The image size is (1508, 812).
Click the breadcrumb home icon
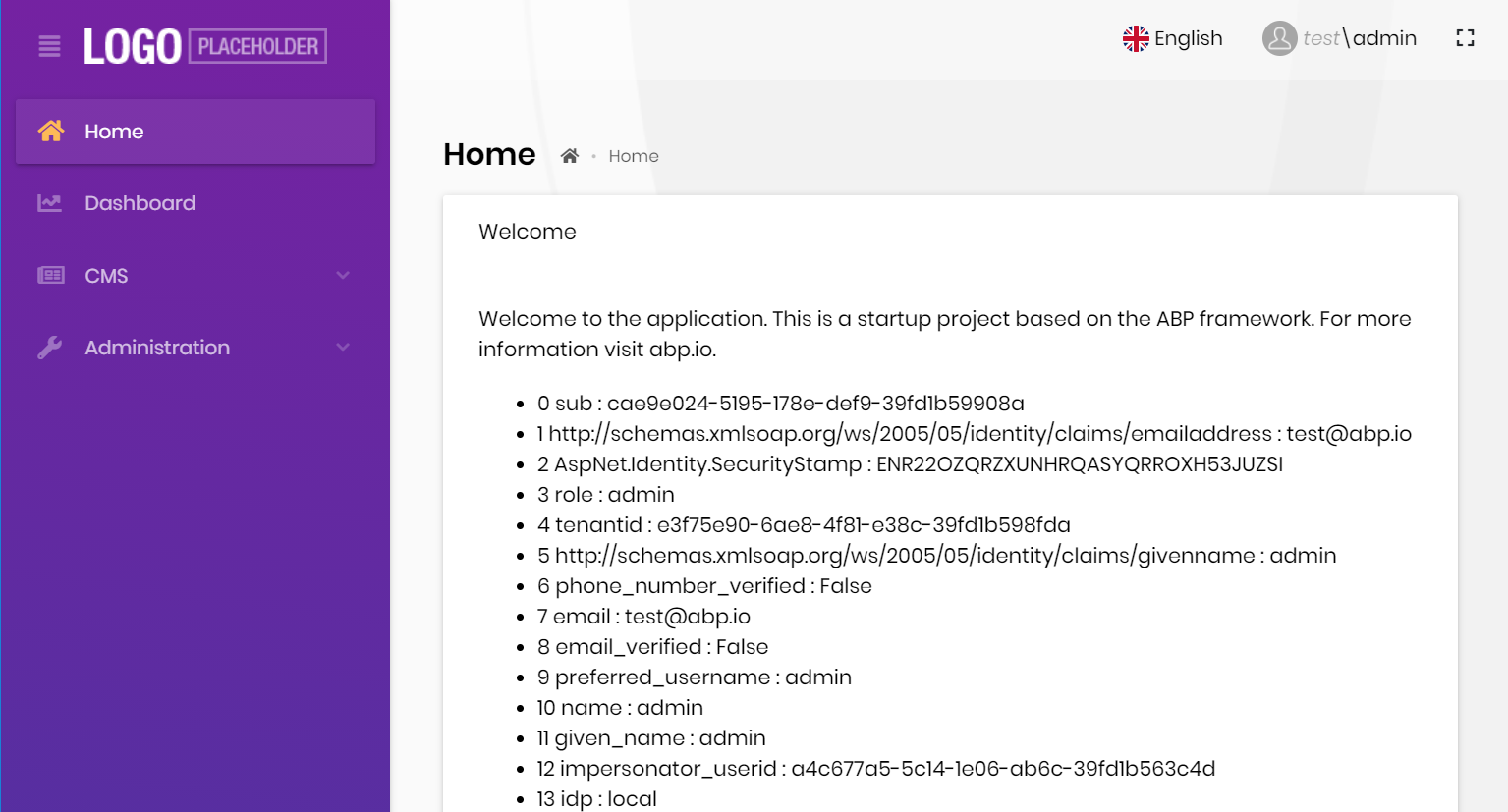570,155
